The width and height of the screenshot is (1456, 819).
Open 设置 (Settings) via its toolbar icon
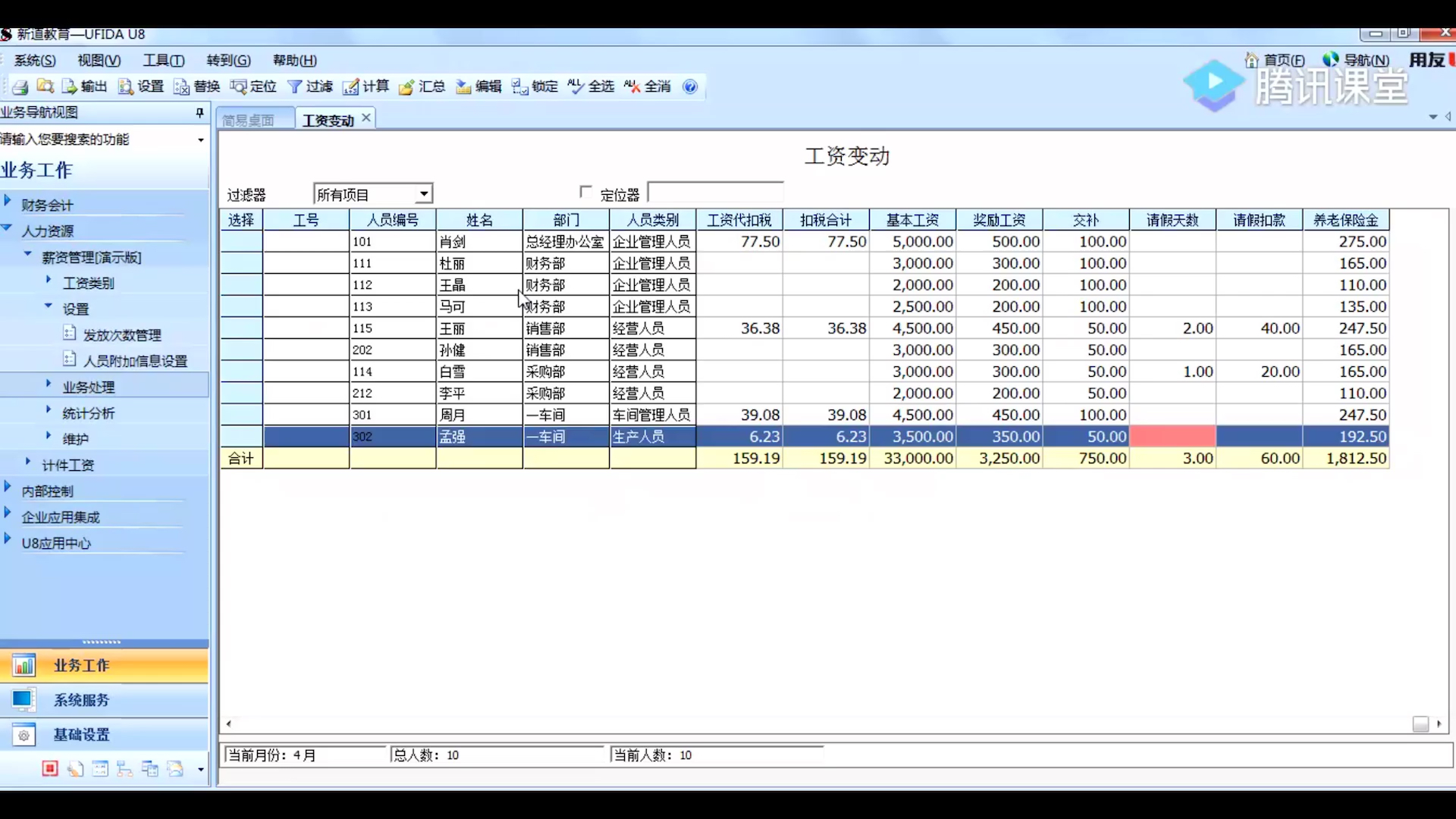tap(140, 86)
